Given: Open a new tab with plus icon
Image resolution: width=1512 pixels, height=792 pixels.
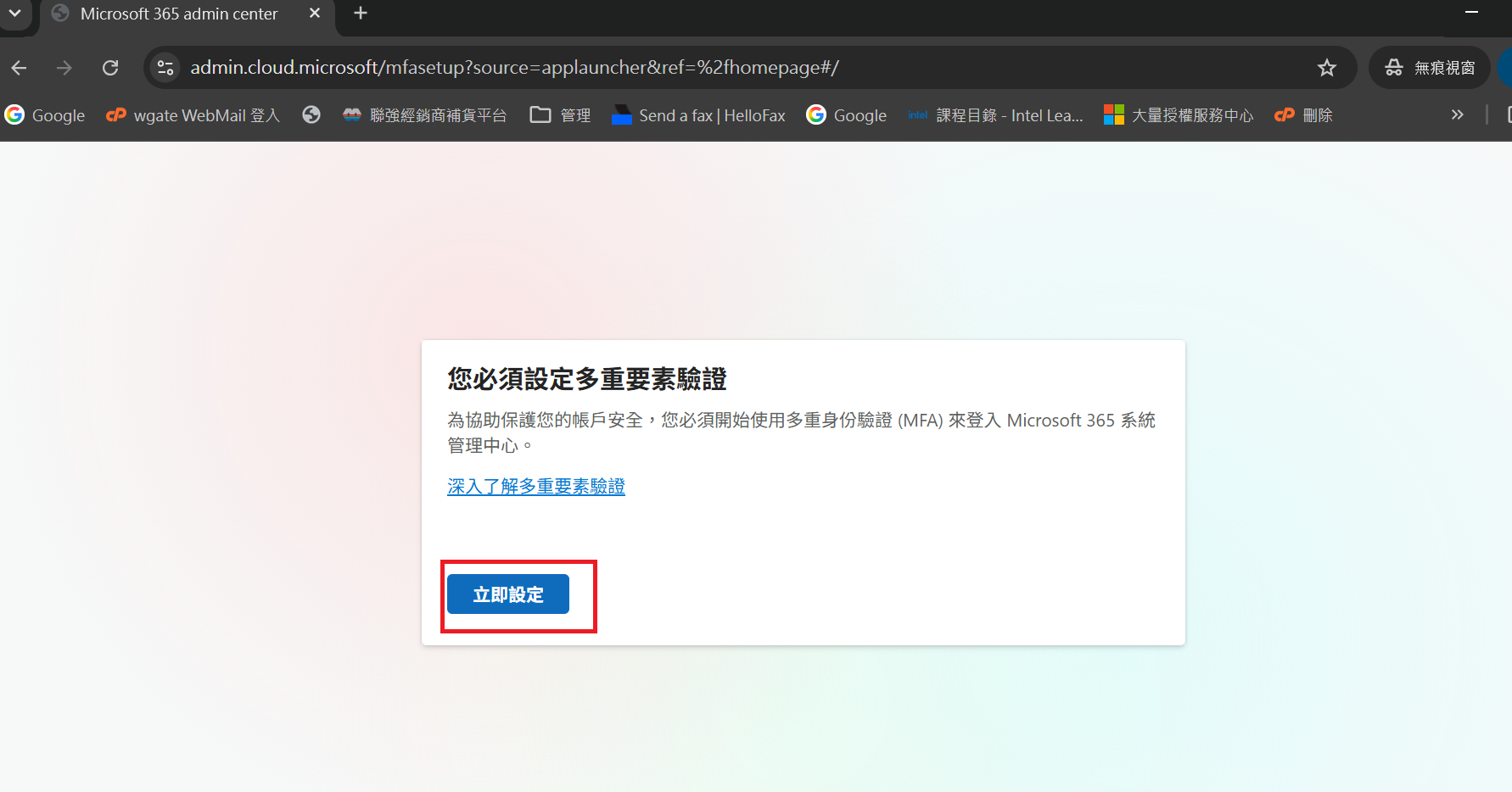Looking at the screenshot, I should [x=361, y=14].
